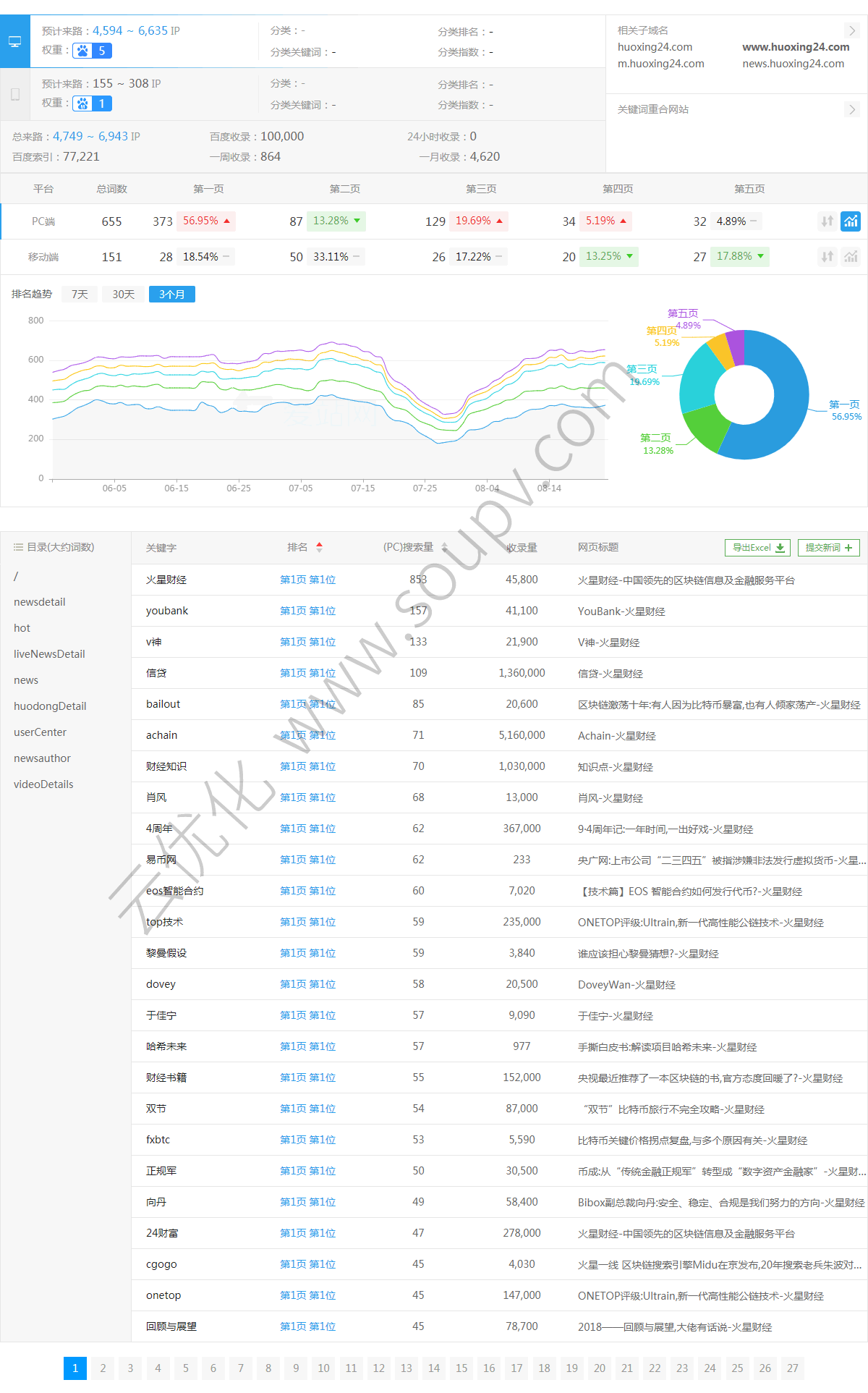Click PC row 56.95% first-page badge
The image size is (868, 1393).
[x=206, y=221]
